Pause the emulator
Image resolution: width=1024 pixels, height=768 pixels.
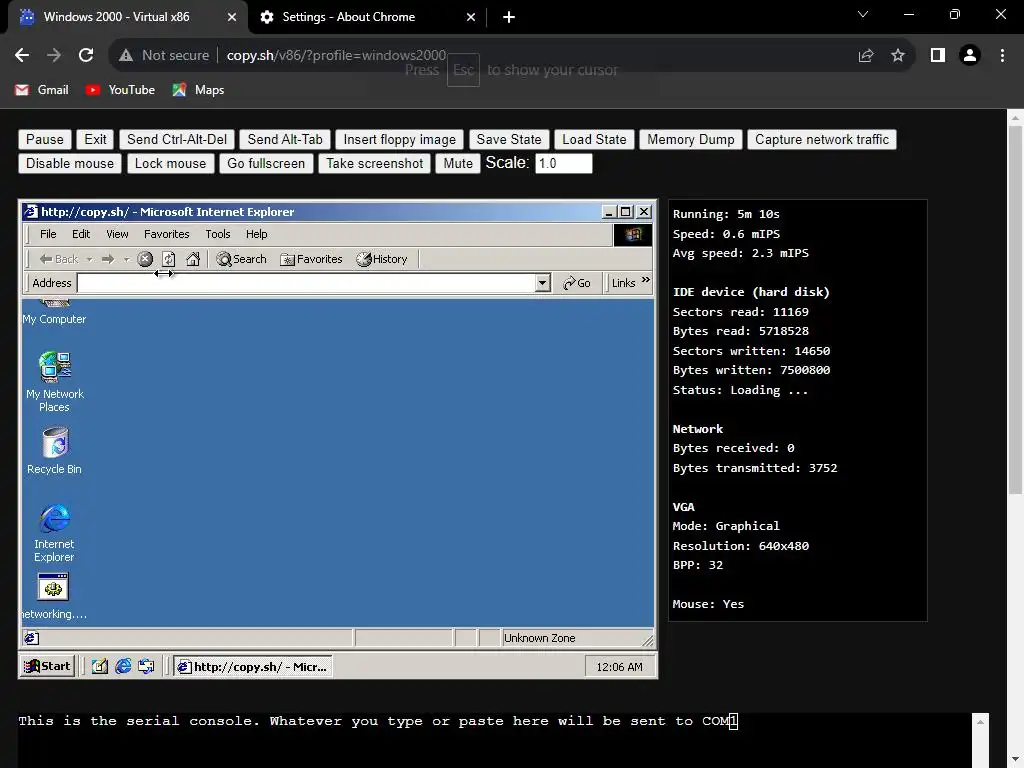click(x=44, y=139)
